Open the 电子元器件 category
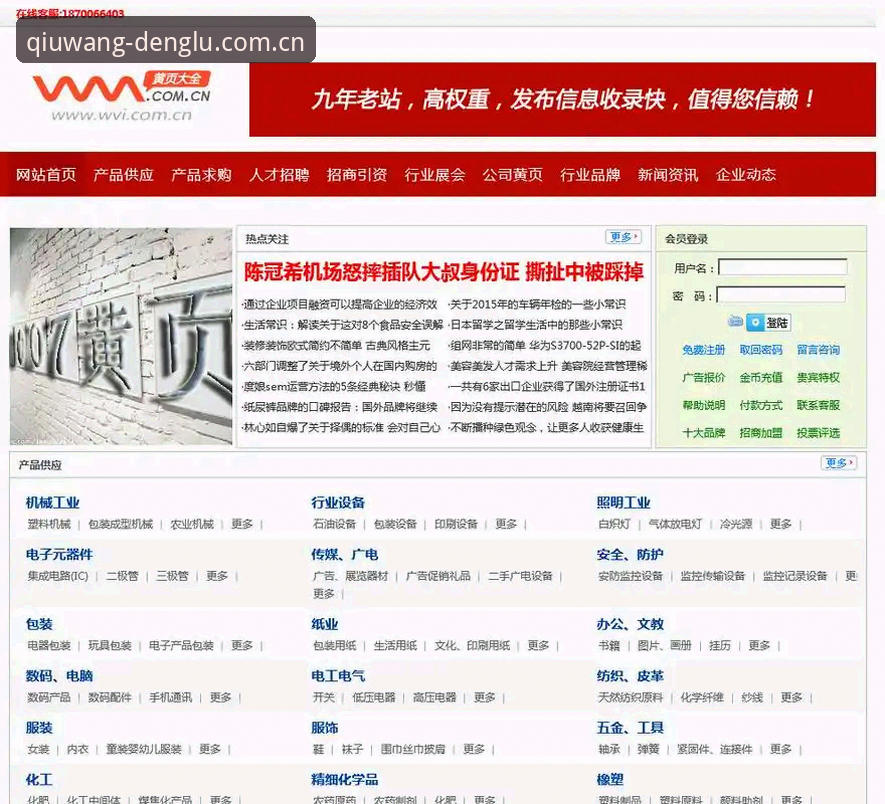This screenshot has height=804, width=885. [59, 554]
